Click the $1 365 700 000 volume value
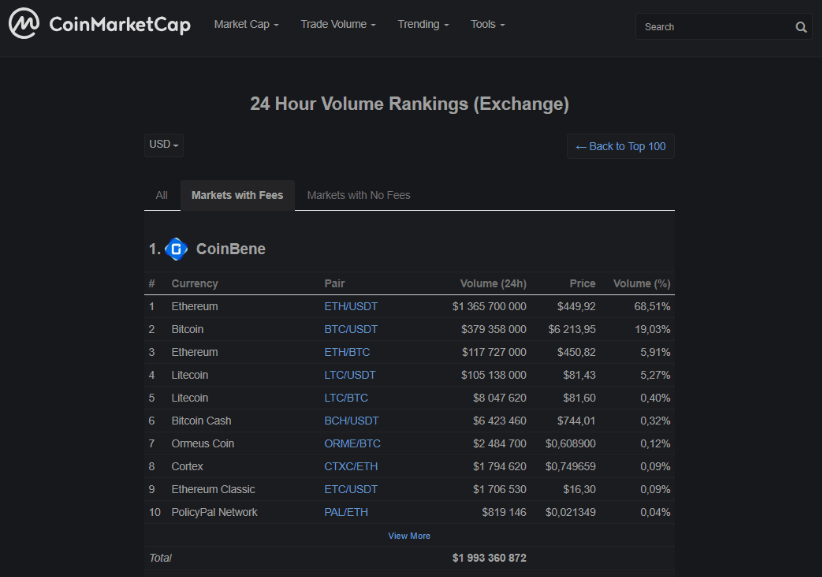 pyautogui.click(x=489, y=307)
